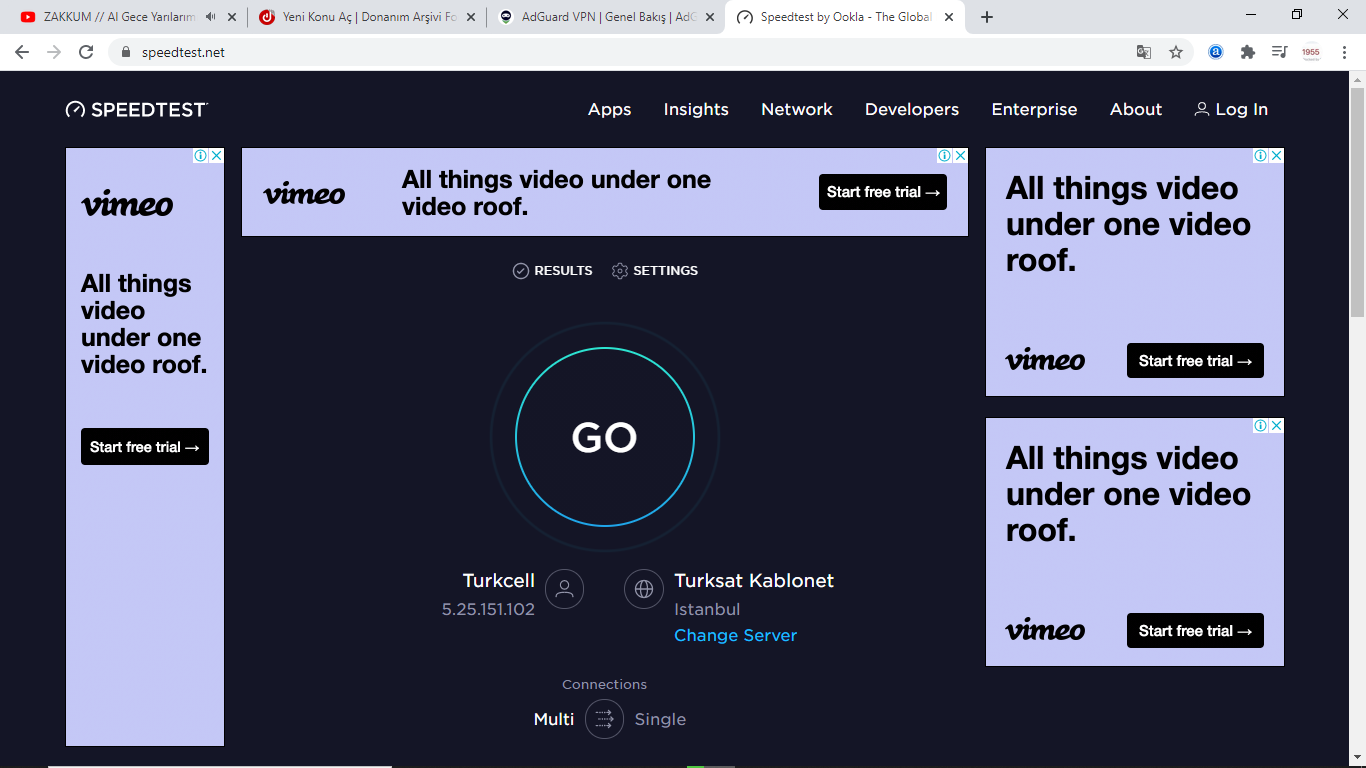
Task: Open the Extensions puzzle menu
Action: (x=1248, y=52)
